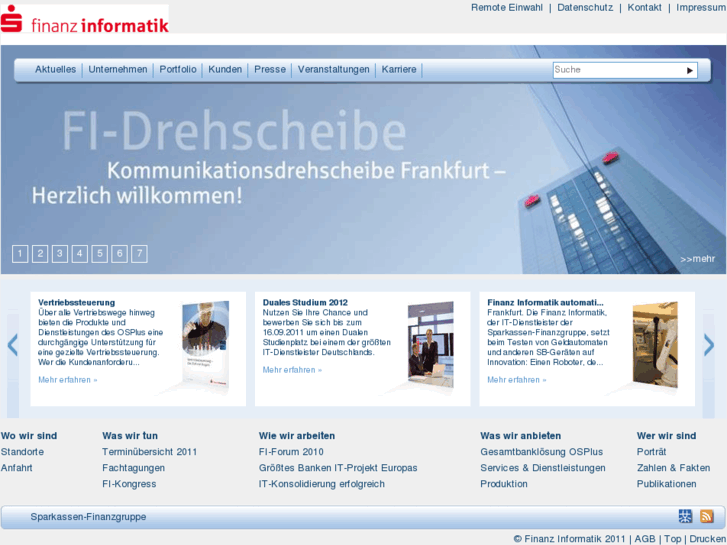The width and height of the screenshot is (727, 545).
Task: Open the Unternehmen menu
Action: [118, 70]
